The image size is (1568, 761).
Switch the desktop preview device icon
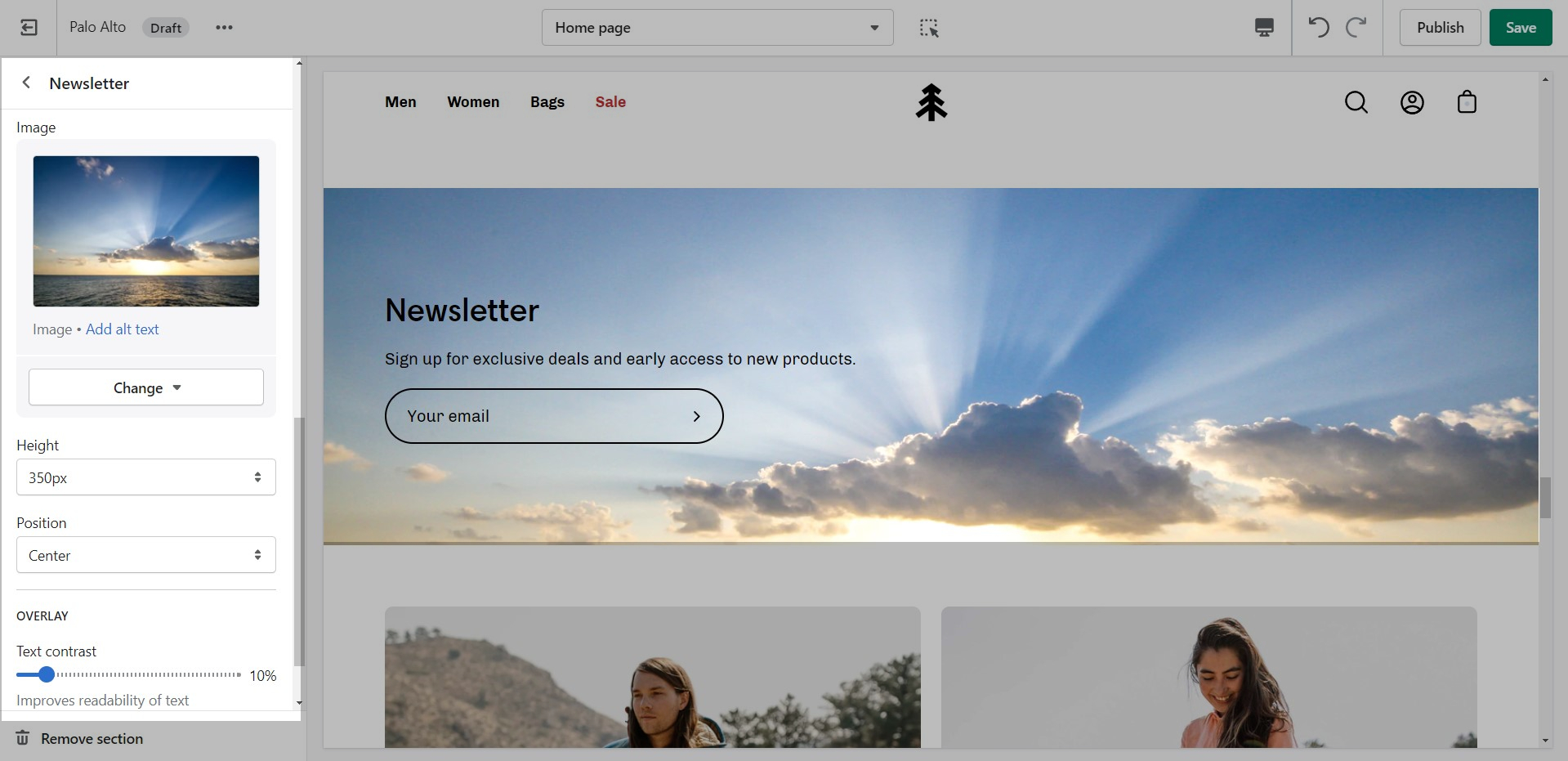tap(1263, 28)
